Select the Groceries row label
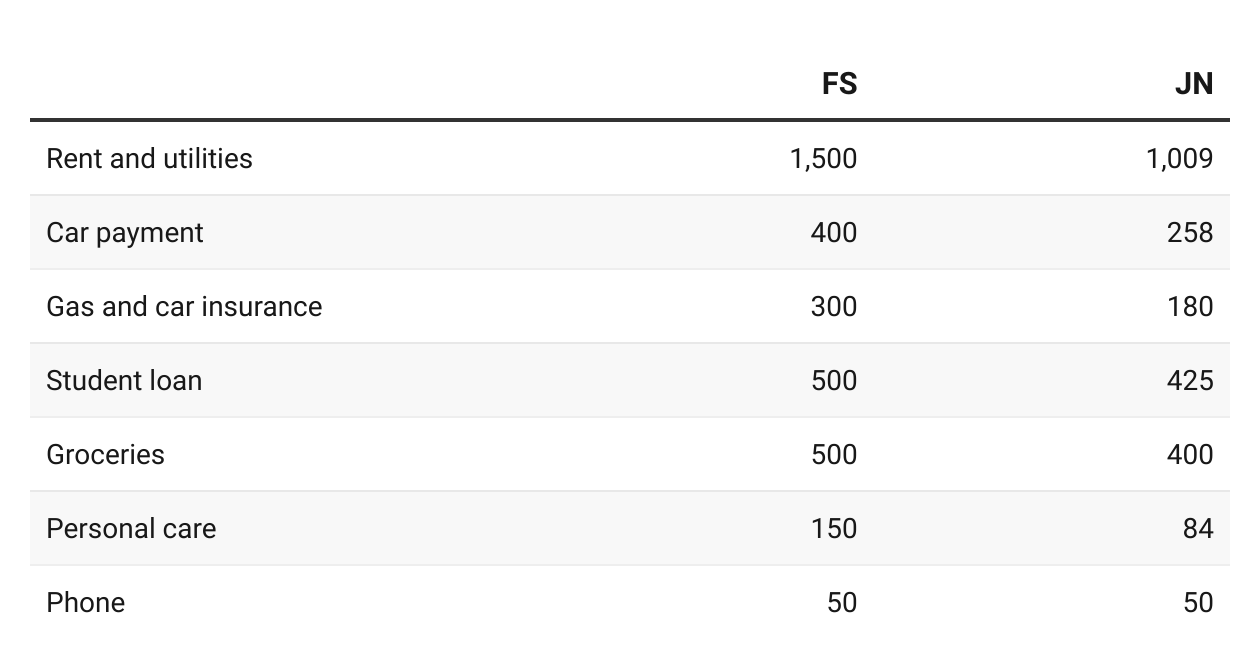Viewport: 1260px width, 660px height. coord(105,454)
